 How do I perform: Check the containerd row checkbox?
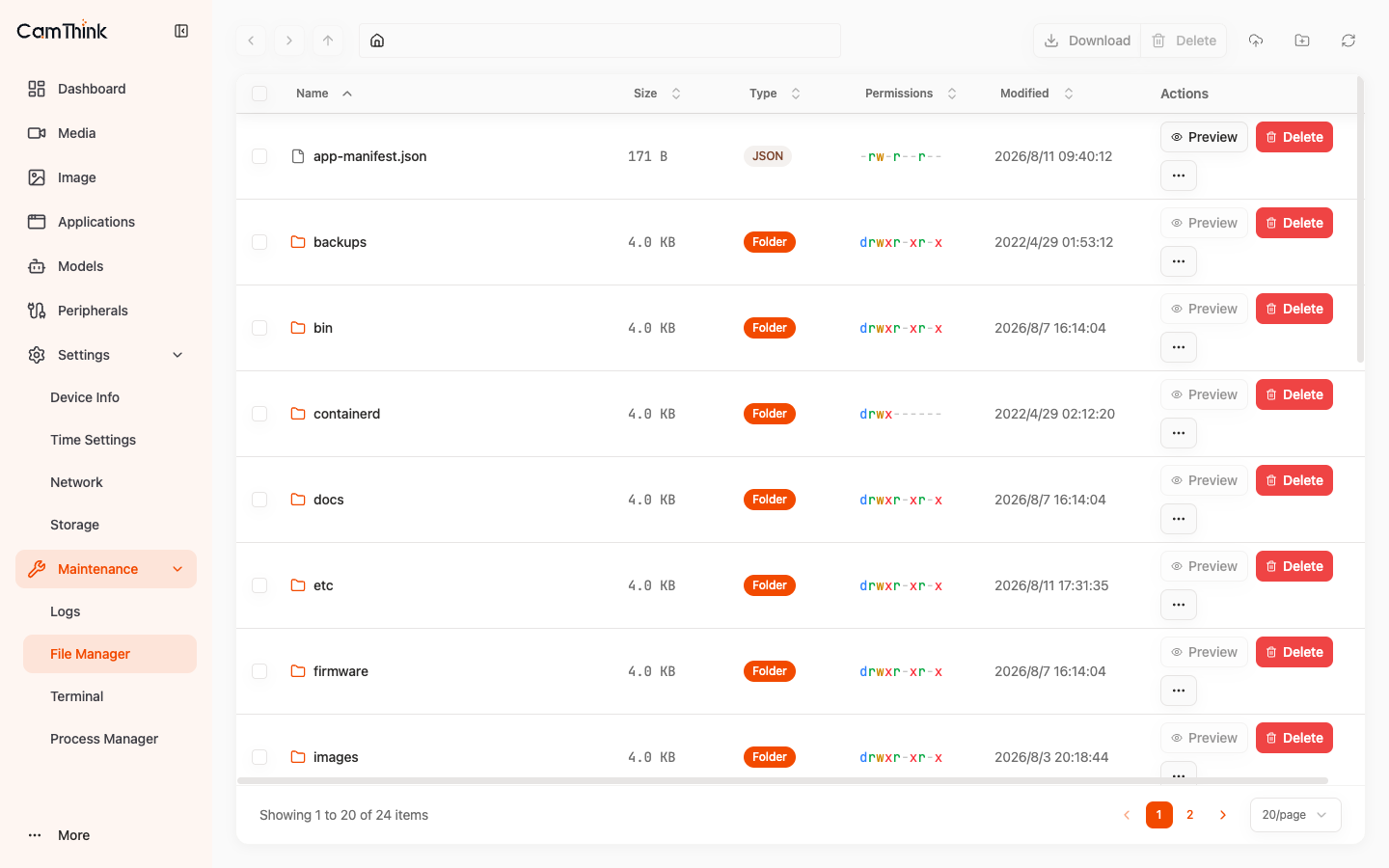coord(259,414)
